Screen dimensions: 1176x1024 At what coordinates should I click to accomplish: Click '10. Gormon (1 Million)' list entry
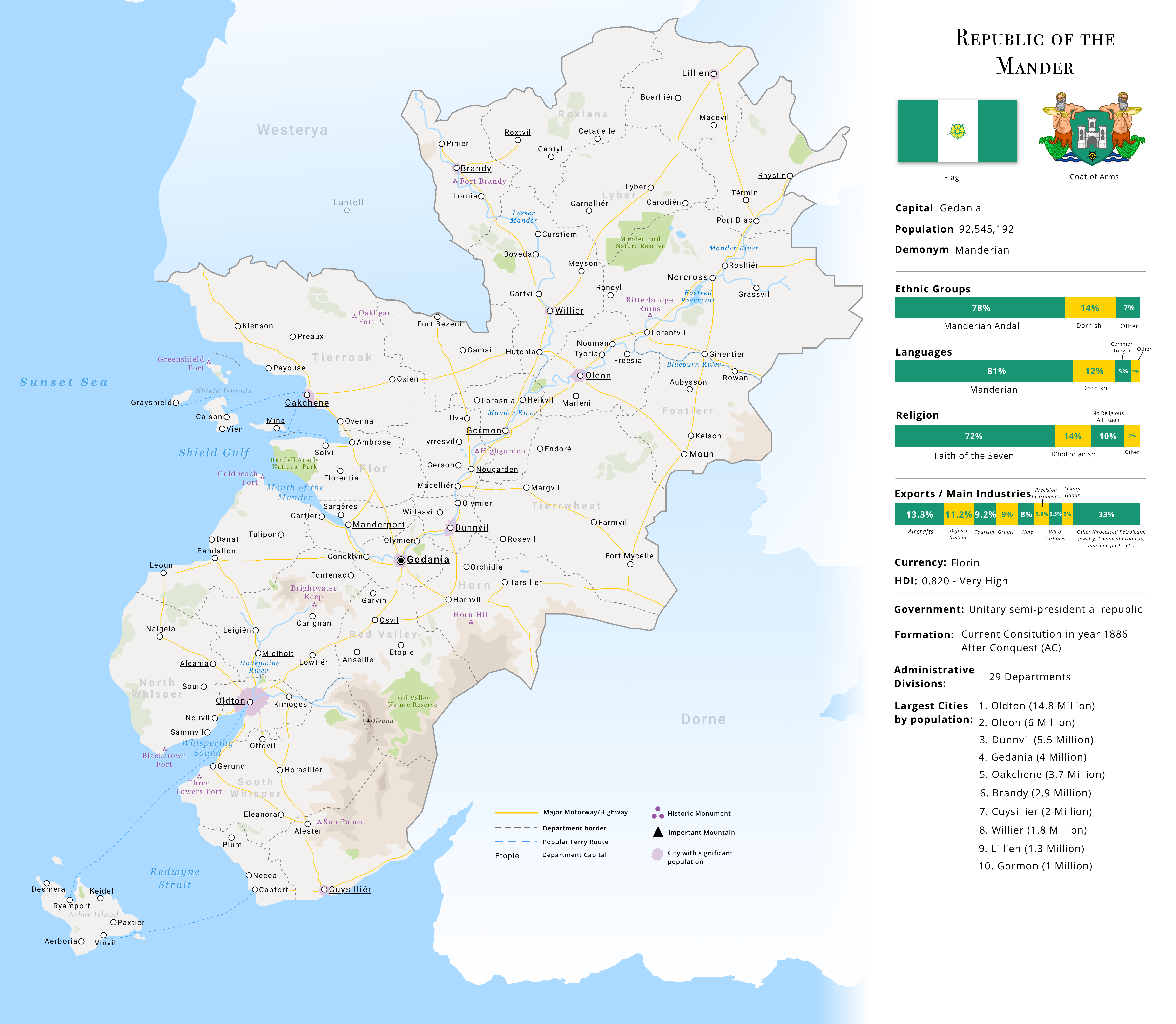tap(1035, 866)
